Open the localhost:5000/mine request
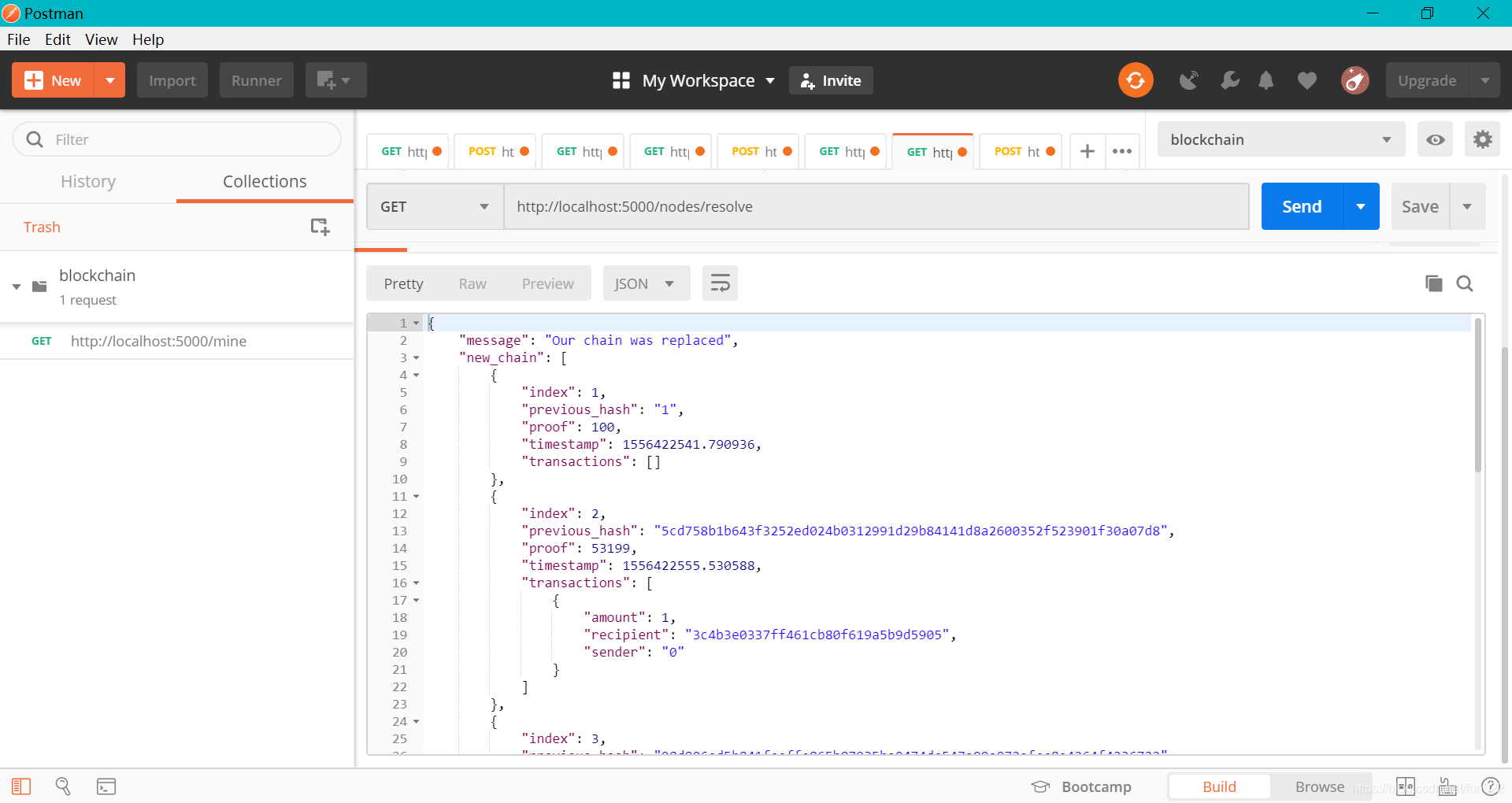 click(176, 341)
